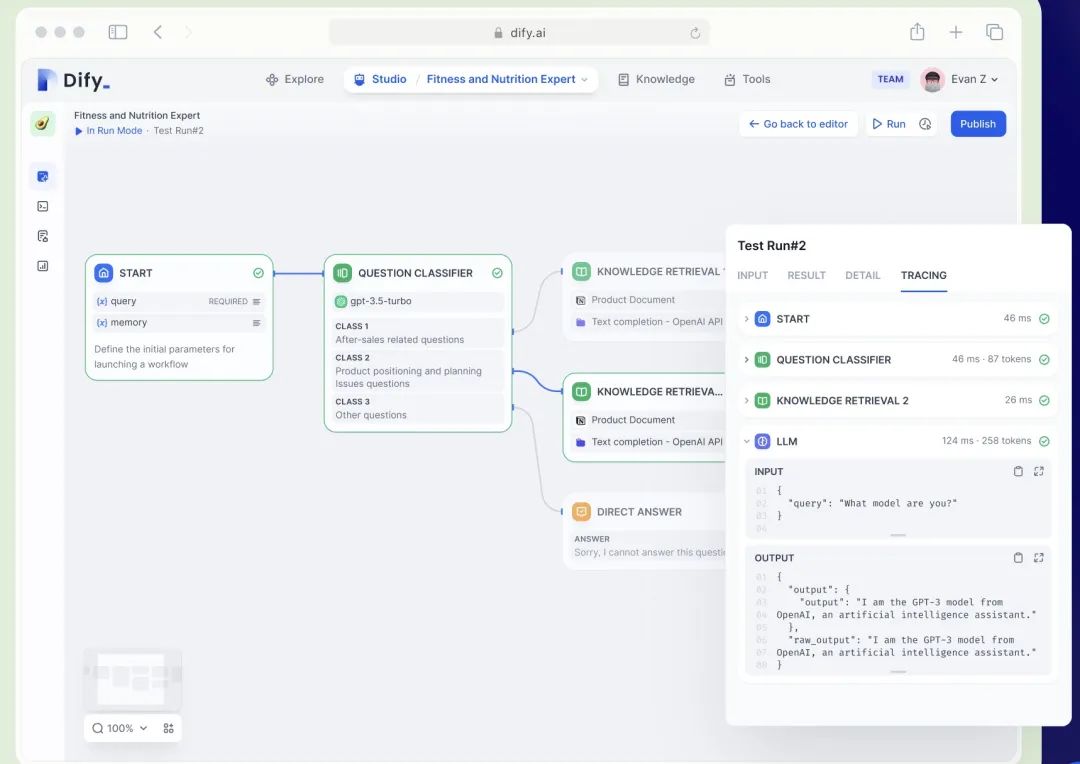Expand the OUTPUT code block to fullscreen
Viewport: 1080px width, 764px height.
pos(1038,558)
